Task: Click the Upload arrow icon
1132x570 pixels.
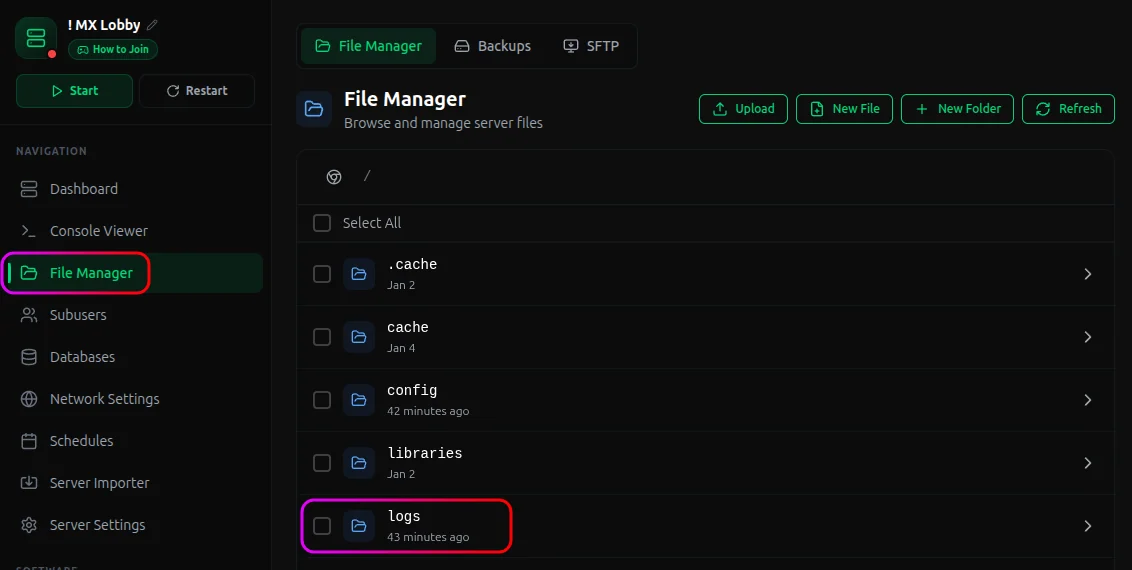Action: click(x=720, y=109)
